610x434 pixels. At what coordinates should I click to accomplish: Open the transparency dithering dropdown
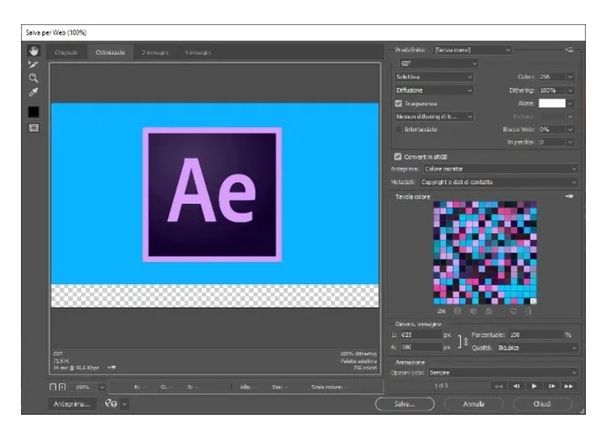(x=433, y=116)
